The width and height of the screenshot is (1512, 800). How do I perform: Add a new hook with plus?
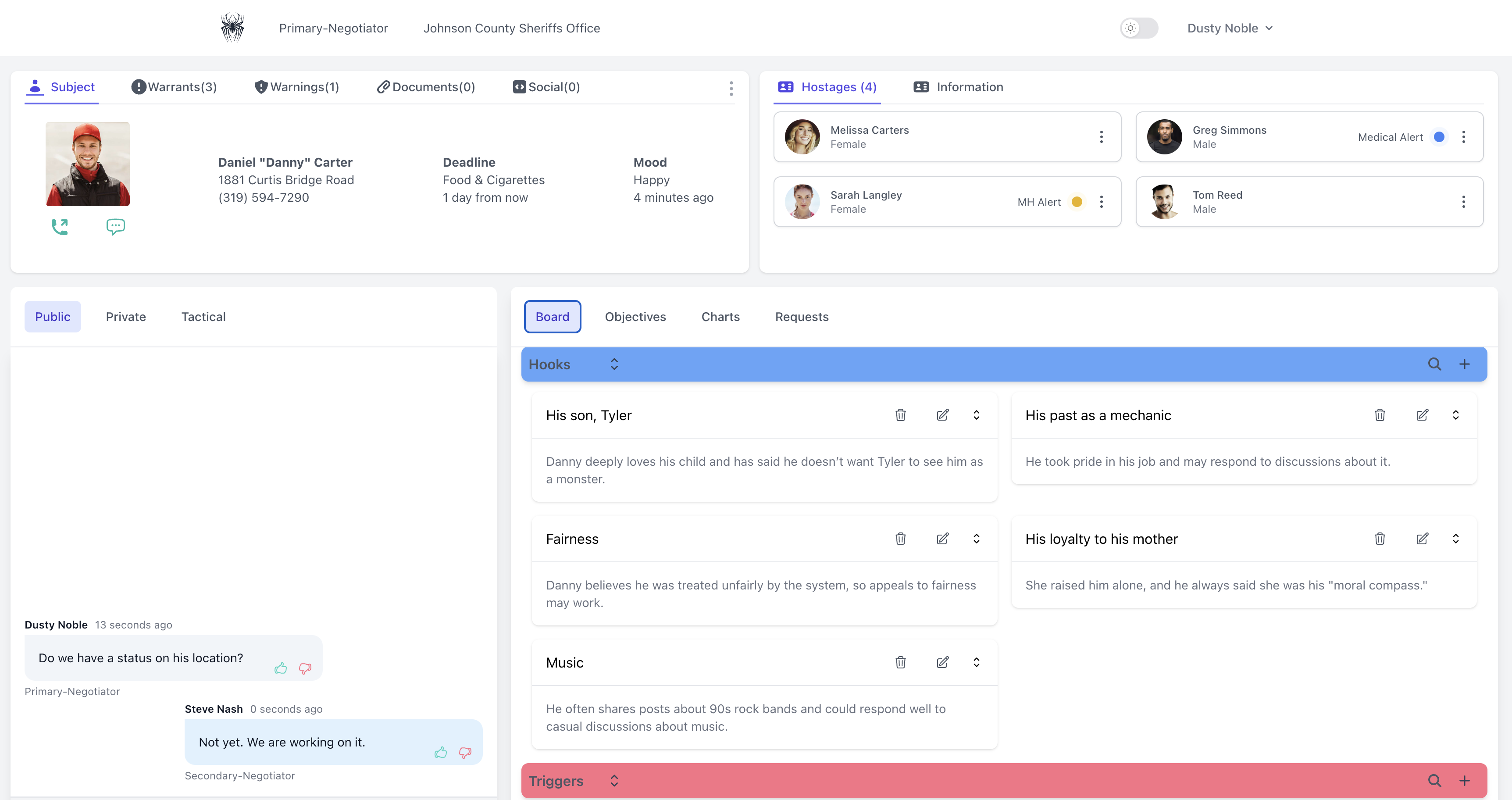click(x=1465, y=364)
